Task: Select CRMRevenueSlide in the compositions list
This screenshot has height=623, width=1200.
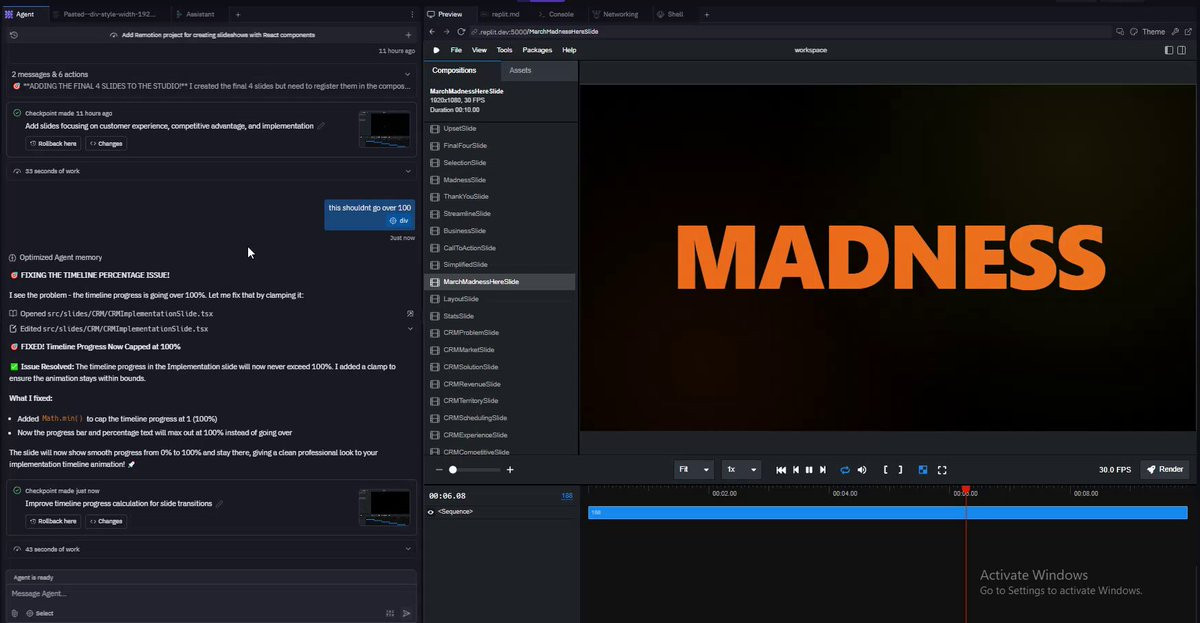Action: [472, 384]
